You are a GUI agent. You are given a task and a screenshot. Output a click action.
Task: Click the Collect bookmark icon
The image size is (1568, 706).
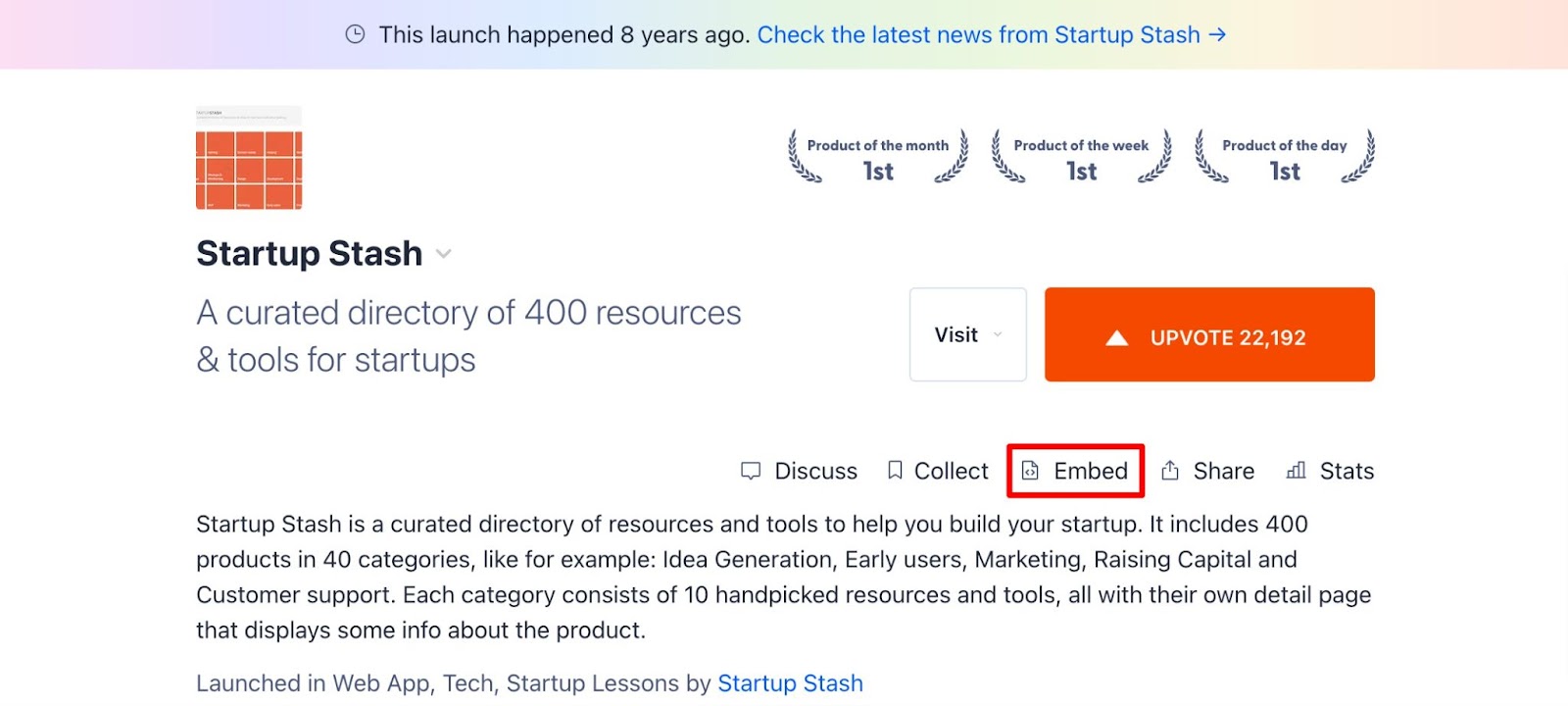[895, 471]
